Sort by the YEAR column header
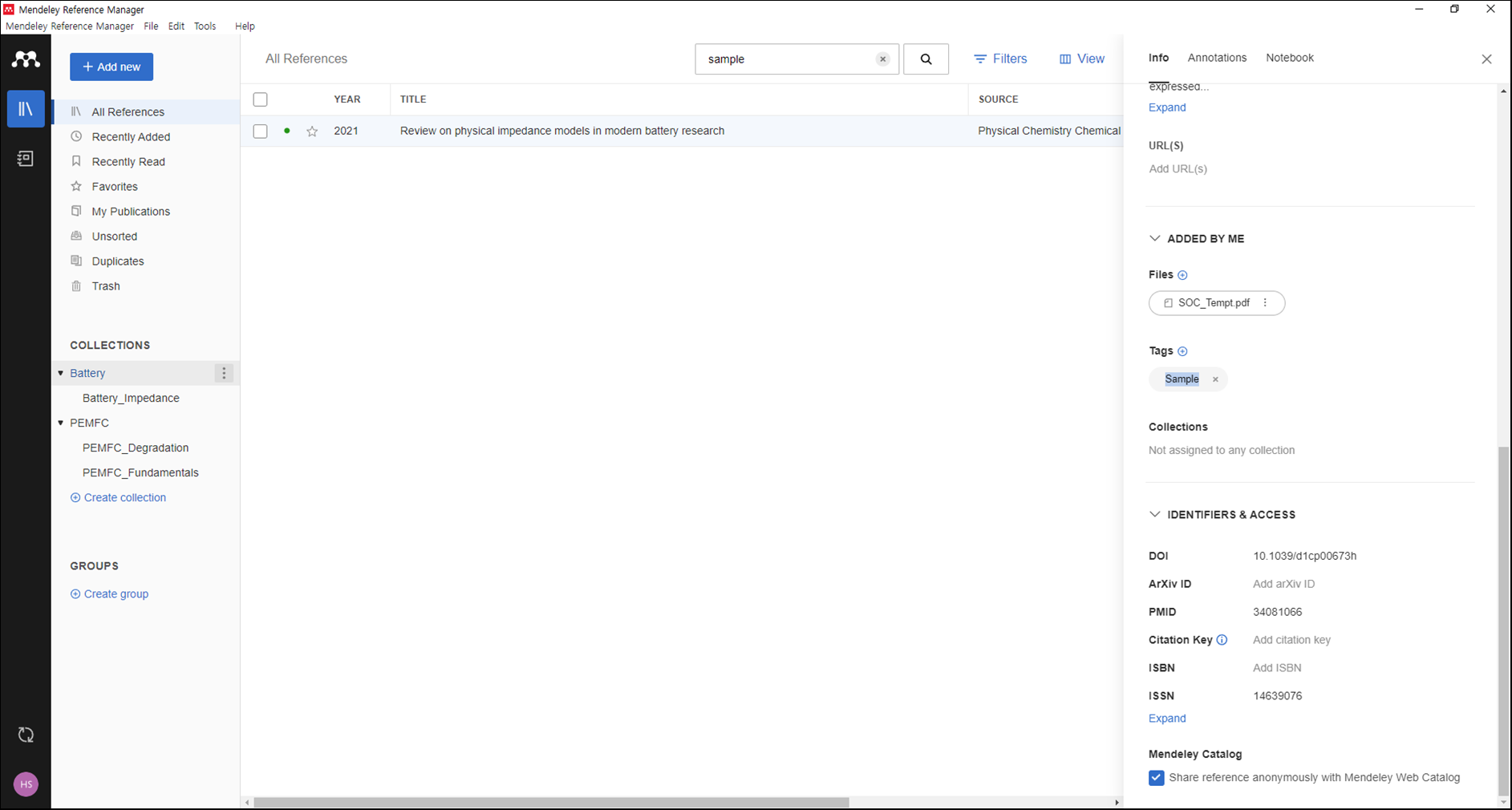Viewport: 1512px width, 810px height. point(347,99)
